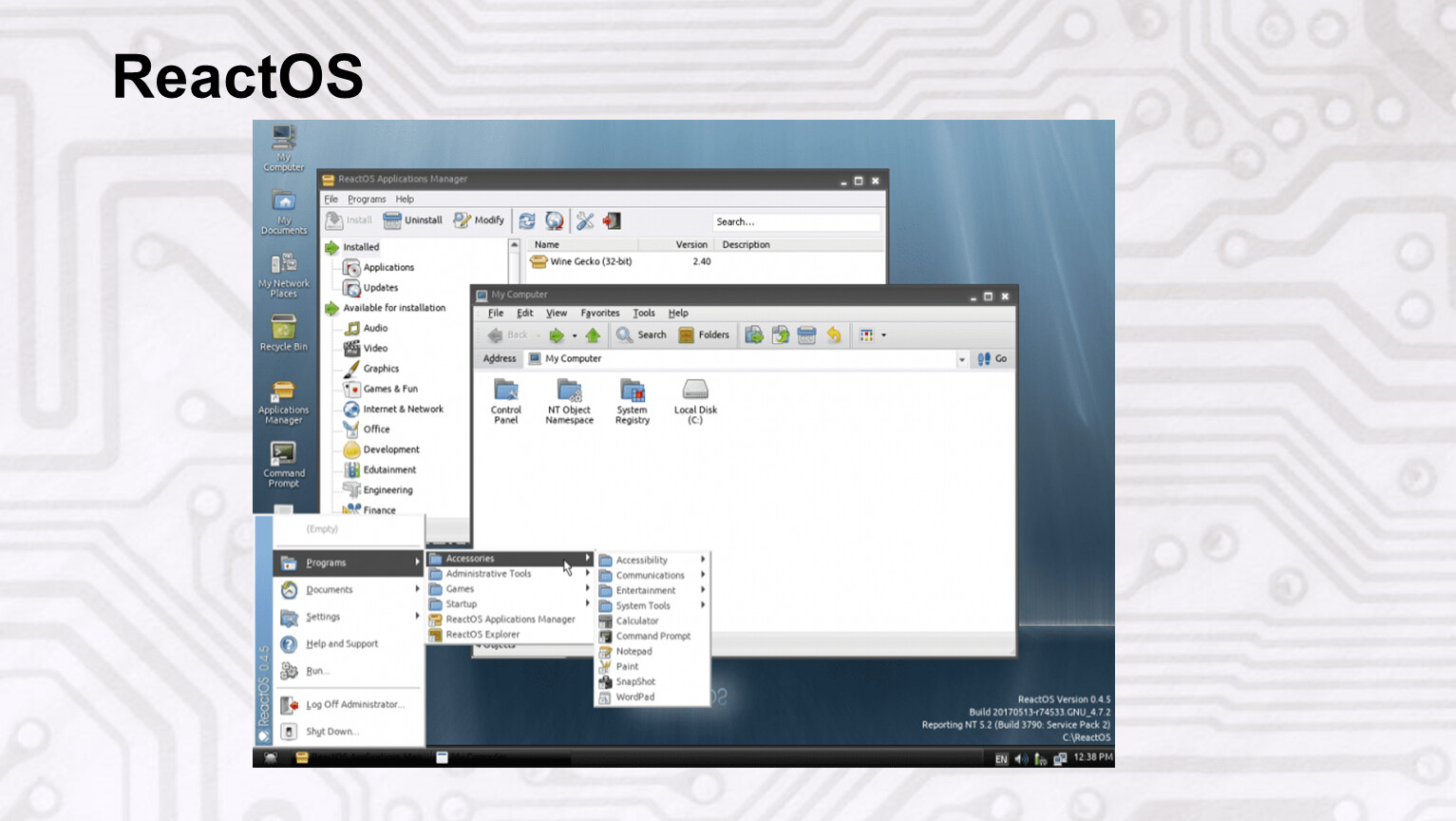The height and width of the screenshot is (821, 1456).
Task: Open the NT Object Namespace icon
Action: coord(569,400)
